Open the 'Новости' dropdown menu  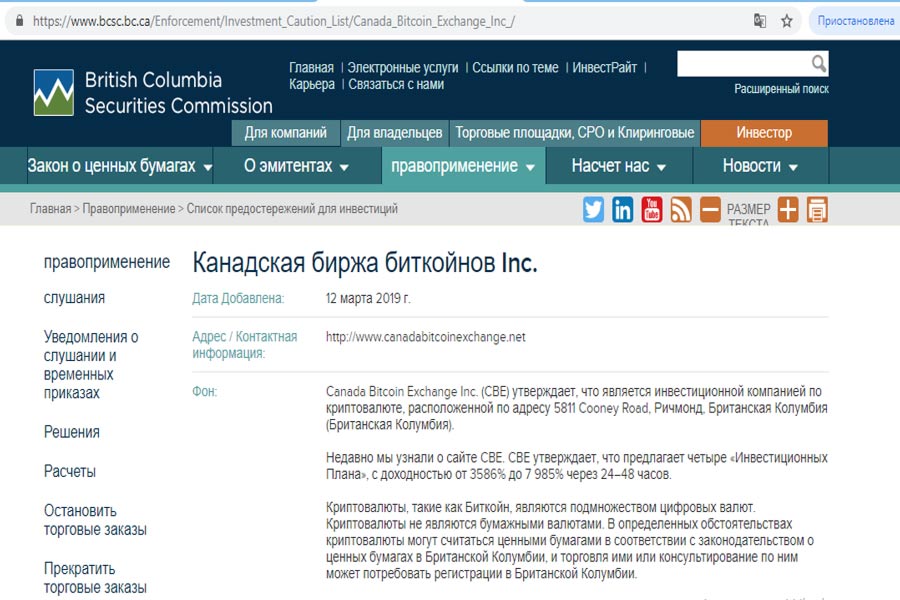click(761, 166)
